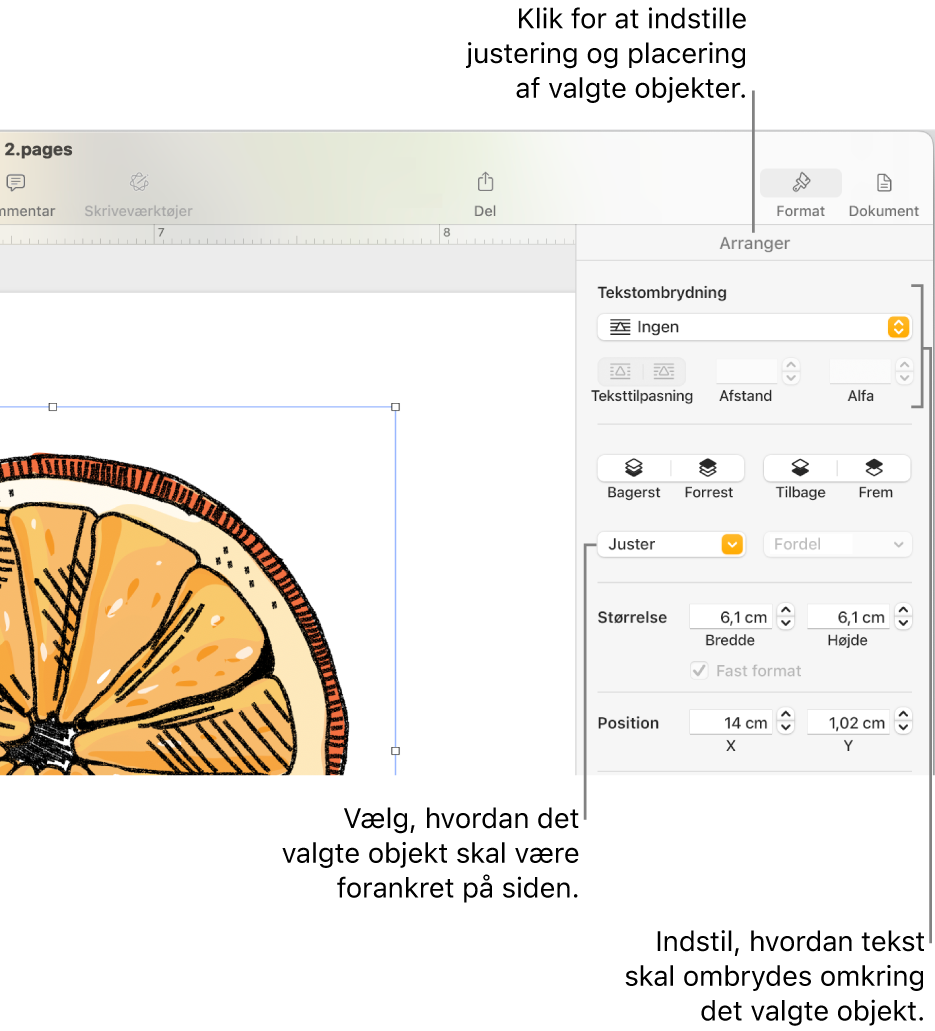Viewport: 935px width, 1031px height.
Task: Click the Y position field
Action: [848, 723]
